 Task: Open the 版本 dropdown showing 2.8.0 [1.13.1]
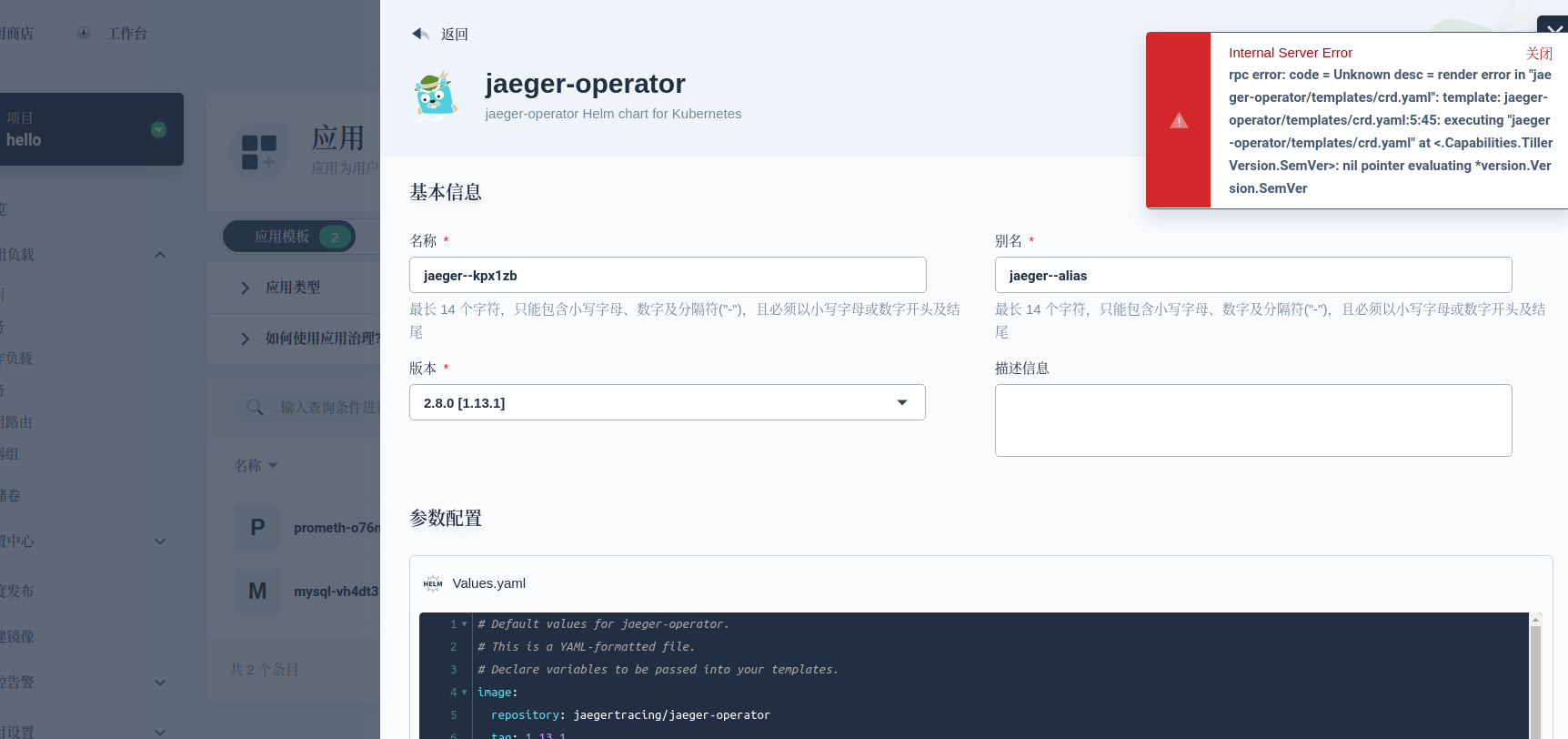[668, 402]
